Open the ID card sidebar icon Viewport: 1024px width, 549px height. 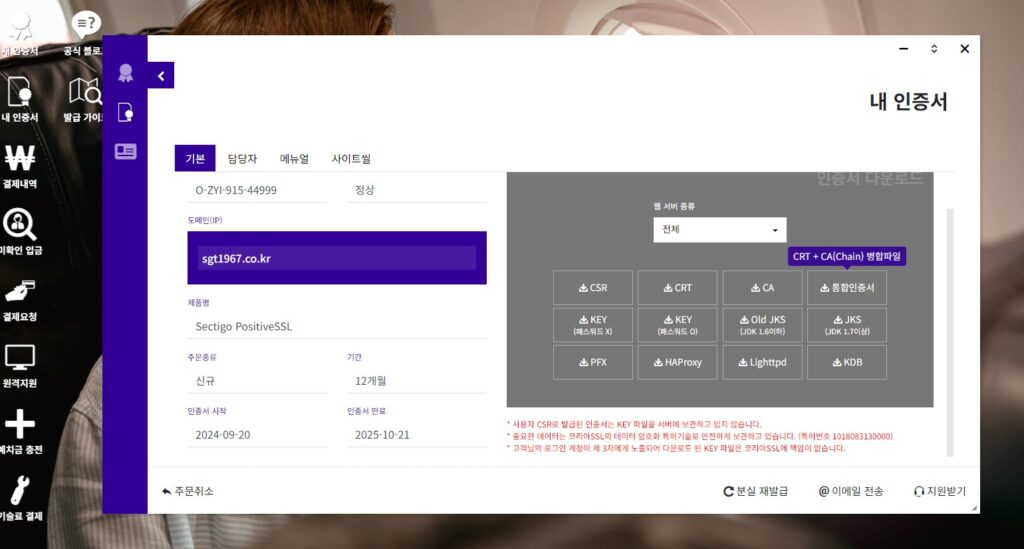(x=125, y=151)
